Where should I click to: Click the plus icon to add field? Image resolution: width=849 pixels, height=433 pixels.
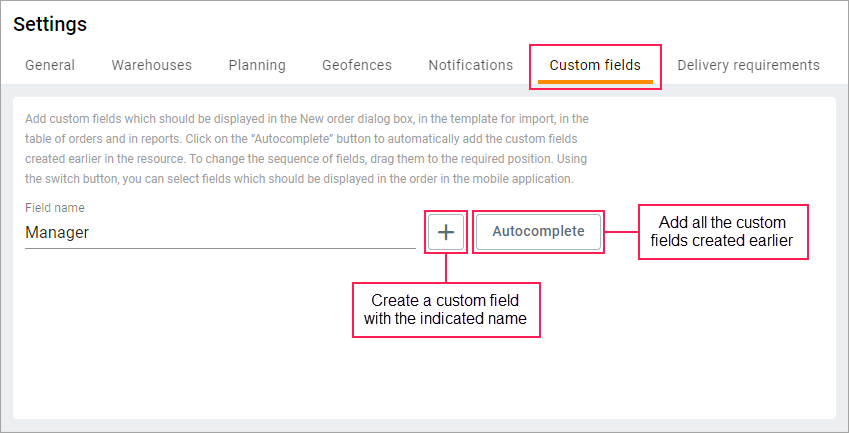[x=446, y=232]
